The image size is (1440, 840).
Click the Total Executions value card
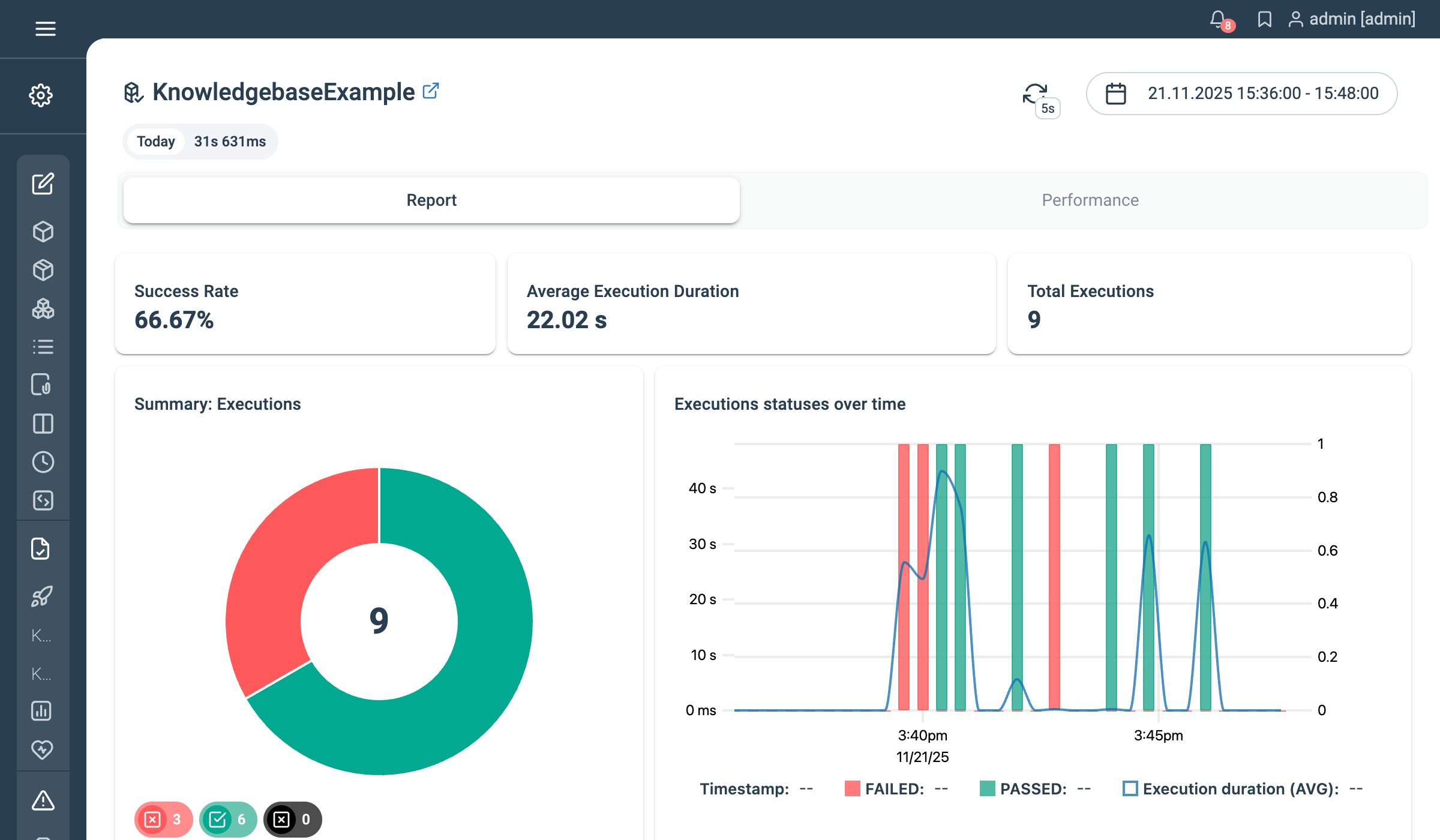1209,304
